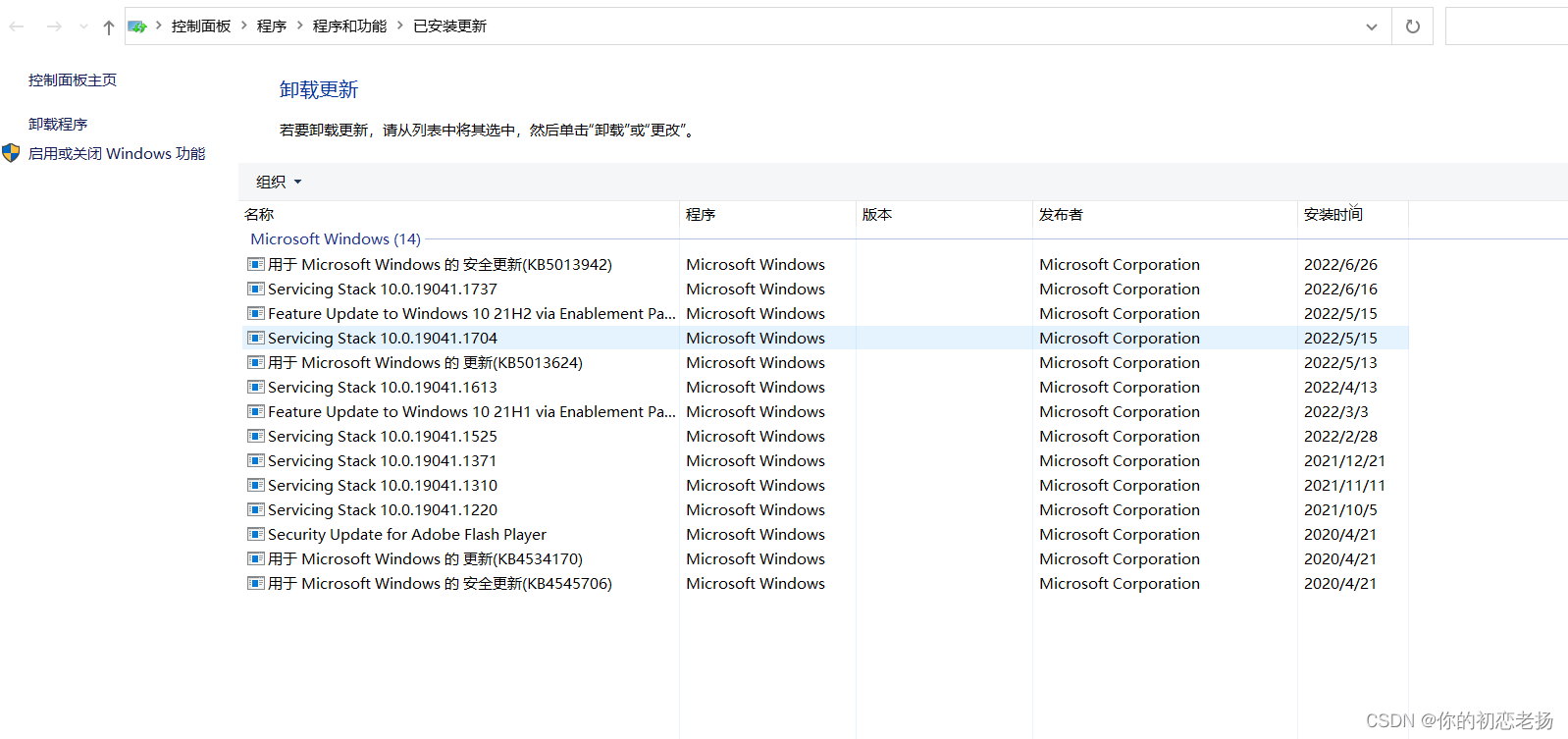Select Servicing Stack 10.0.19041.1525 name
This screenshot has width=1568, height=739.
pyautogui.click(x=383, y=437)
